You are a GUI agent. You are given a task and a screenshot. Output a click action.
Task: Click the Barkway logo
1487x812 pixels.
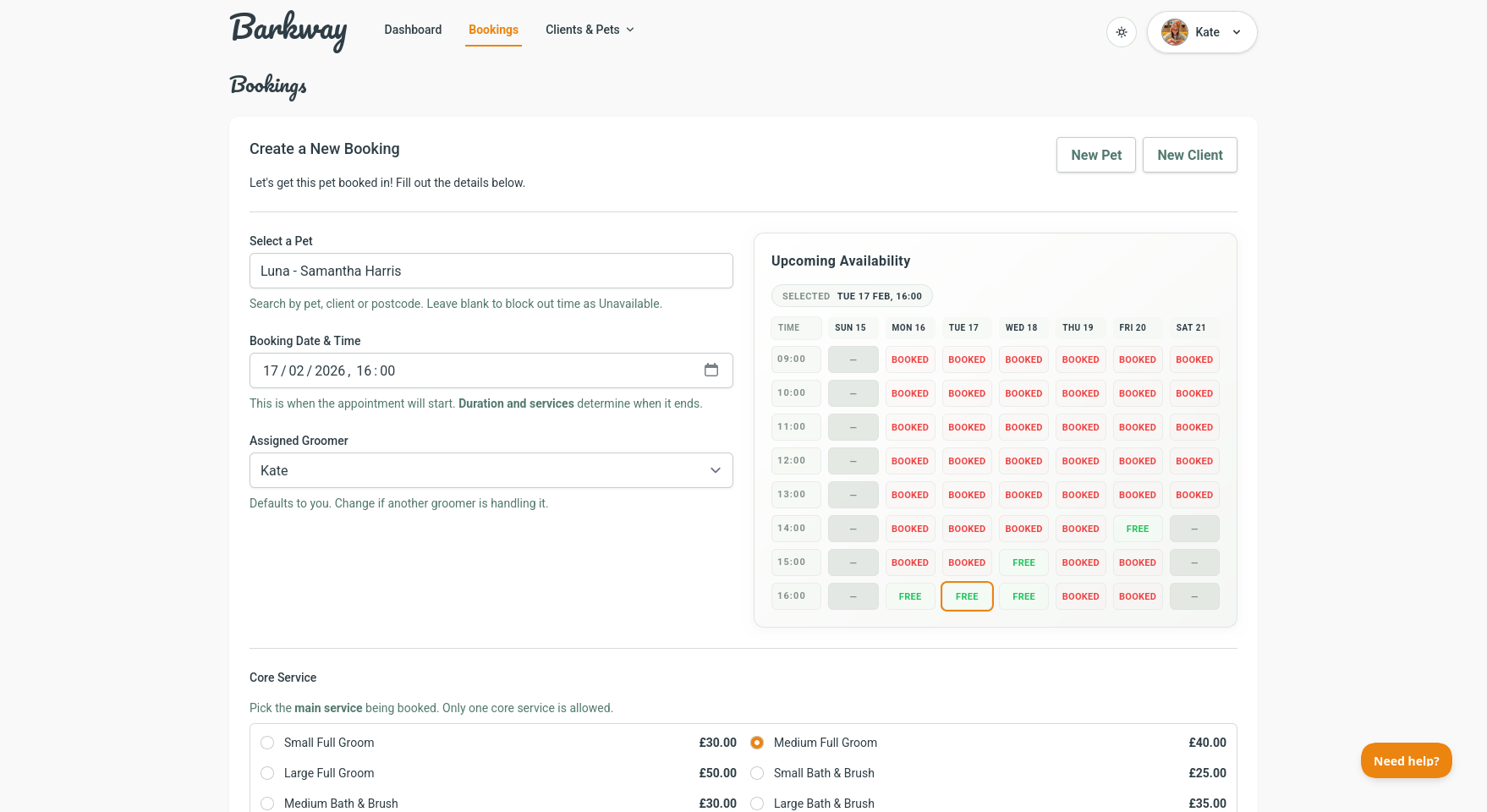point(288,31)
